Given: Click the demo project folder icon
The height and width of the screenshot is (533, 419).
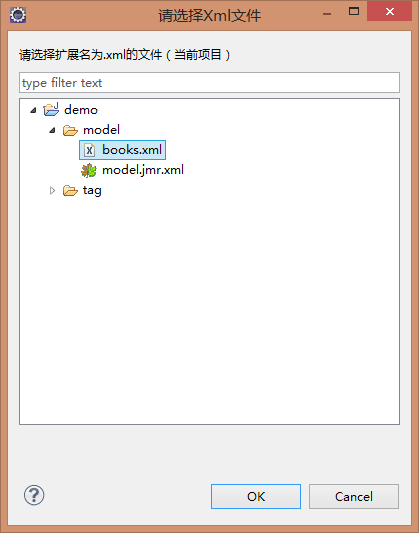Looking at the screenshot, I should point(51,109).
